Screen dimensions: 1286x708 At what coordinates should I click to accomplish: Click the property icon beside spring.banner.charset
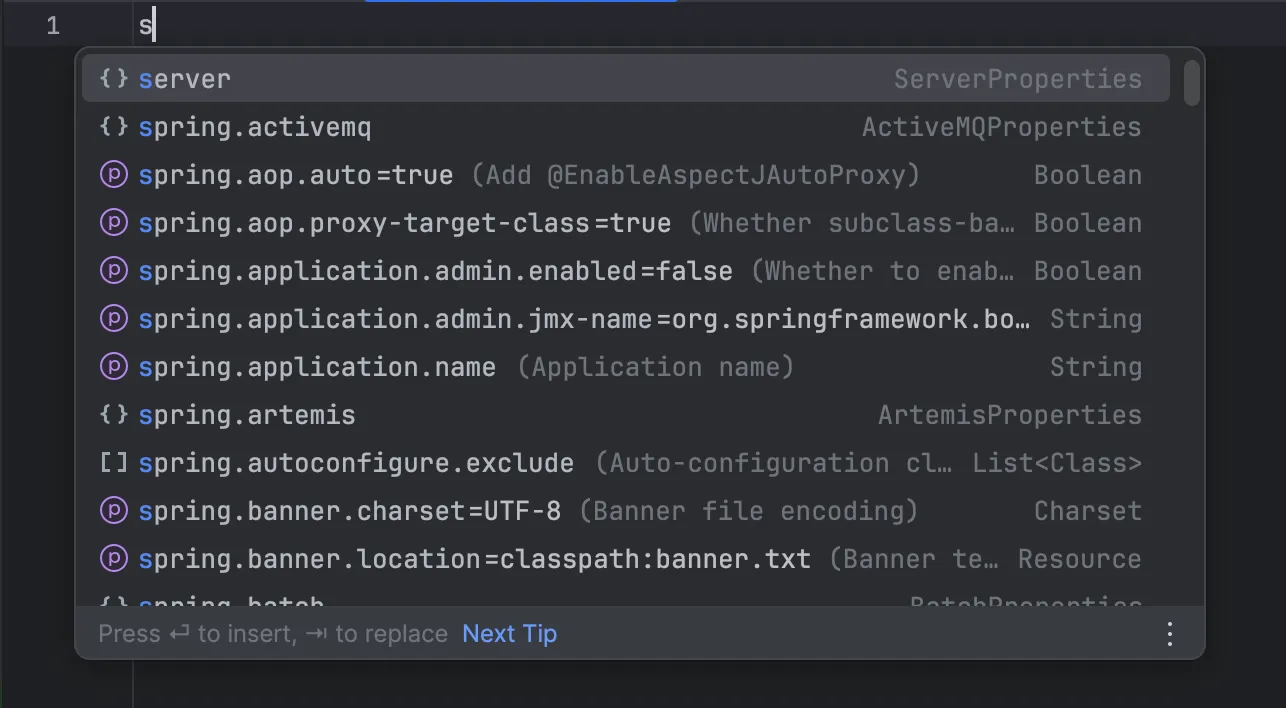pyautogui.click(x=114, y=510)
